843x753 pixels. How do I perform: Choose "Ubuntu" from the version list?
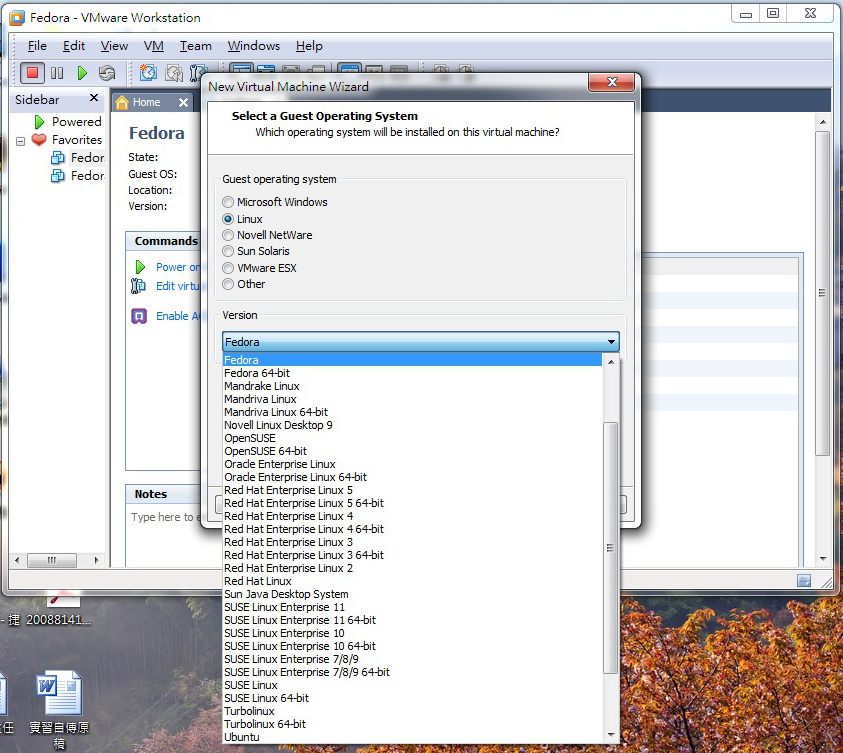pos(412,737)
